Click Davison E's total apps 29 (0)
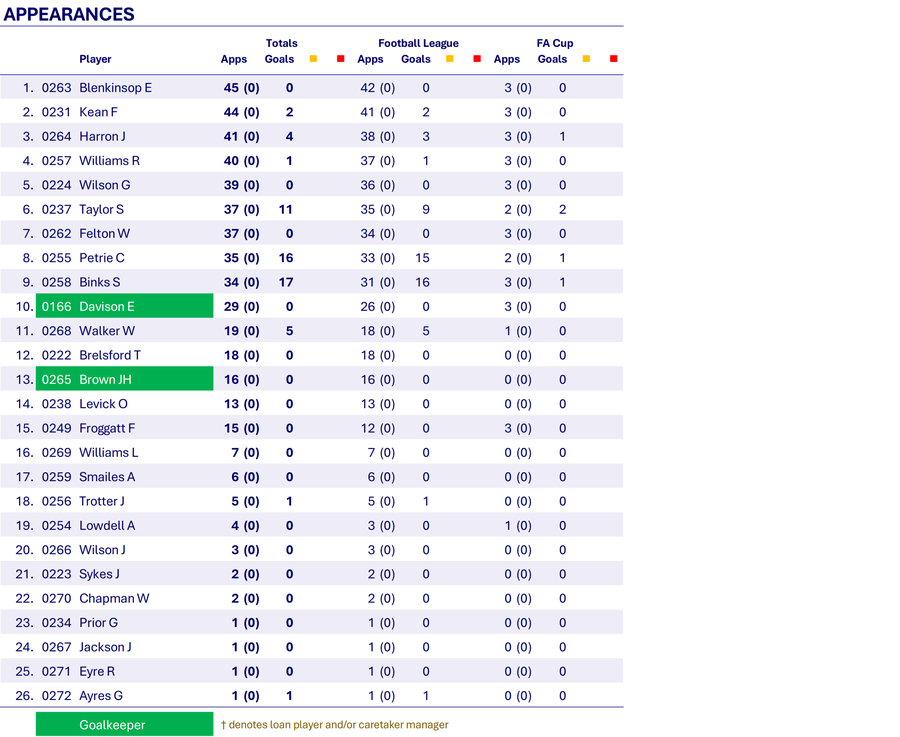900x737 pixels. click(242, 307)
